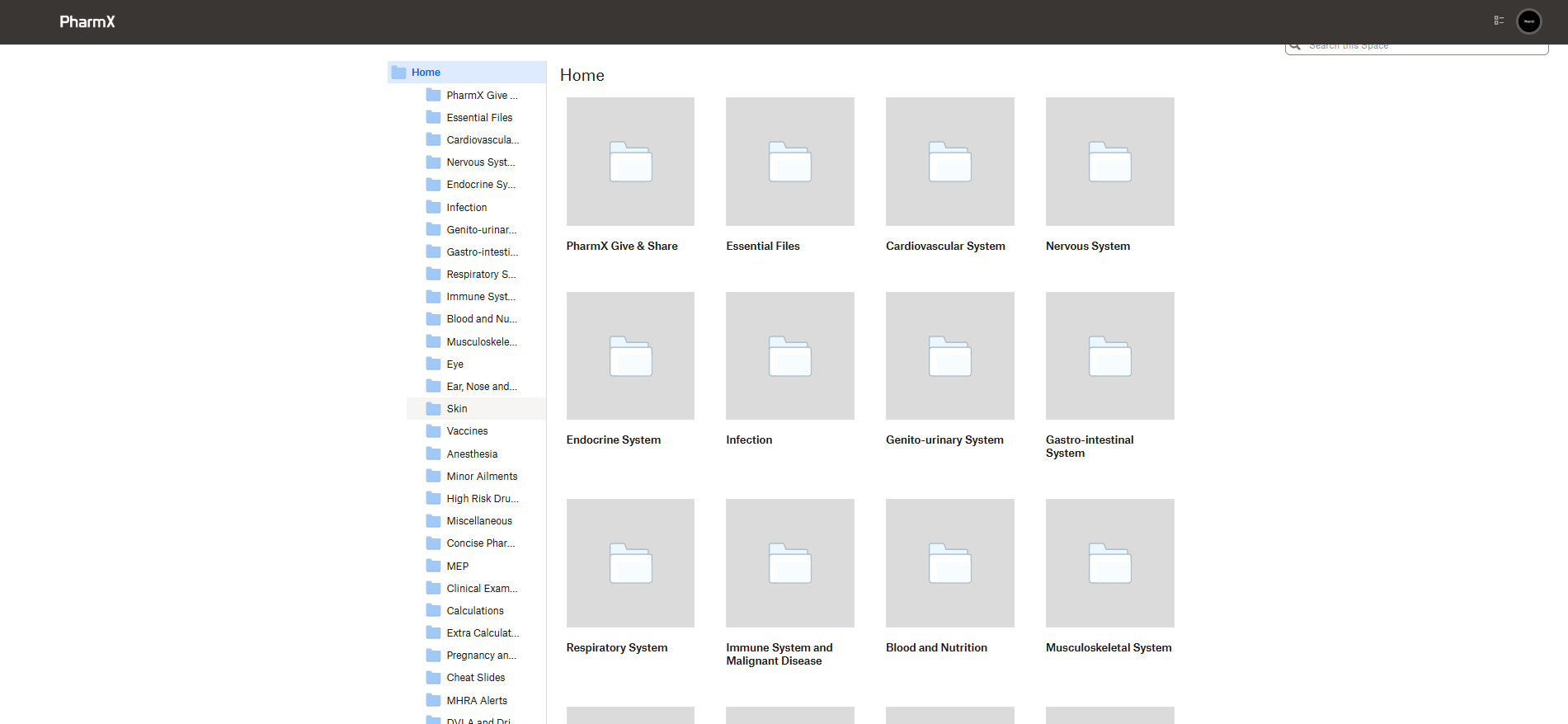Open Extra Calculat... sidebar folder
This screenshot has height=724, width=1568.
[483, 633]
